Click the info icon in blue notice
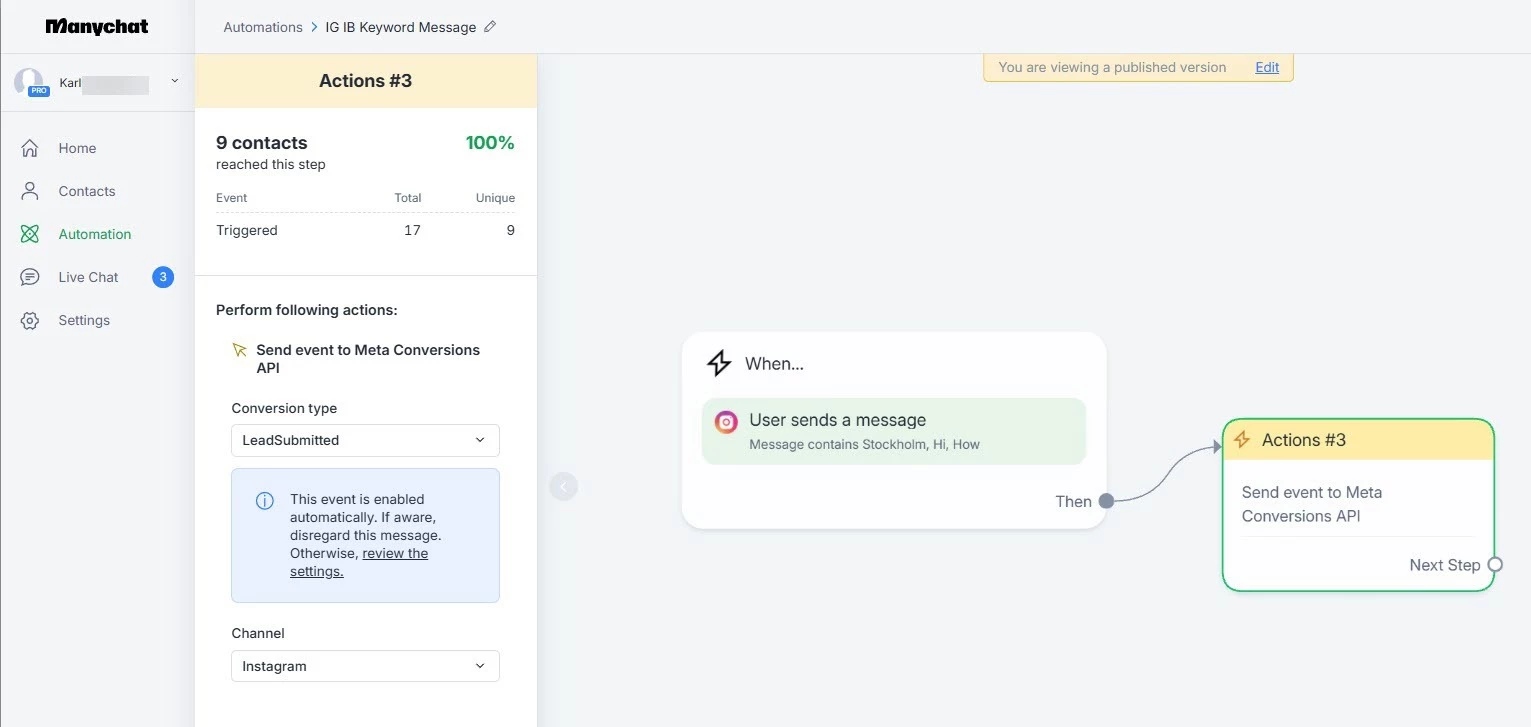1531x727 pixels. click(x=265, y=501)
